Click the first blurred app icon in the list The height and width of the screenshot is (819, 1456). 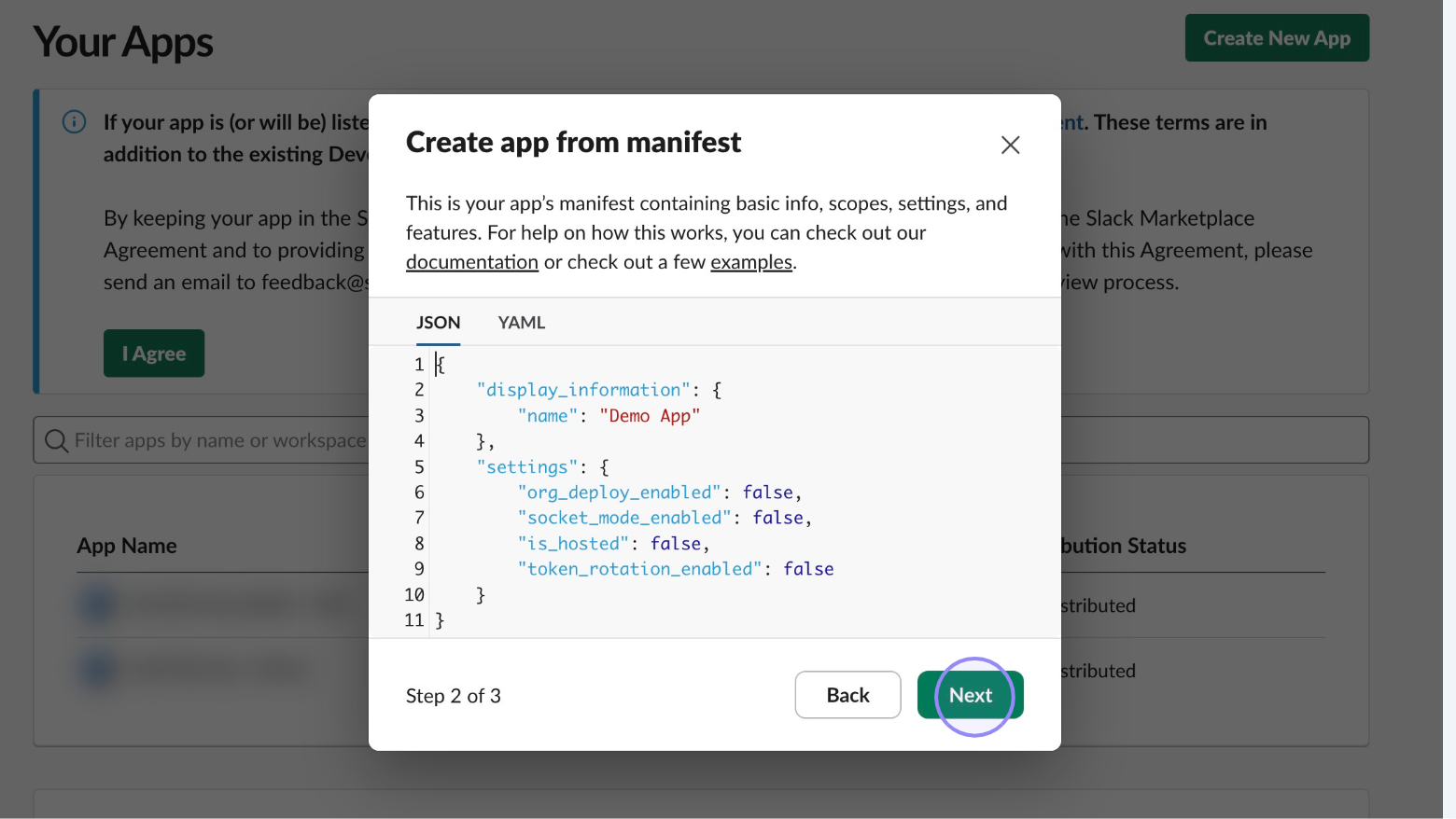97,604
